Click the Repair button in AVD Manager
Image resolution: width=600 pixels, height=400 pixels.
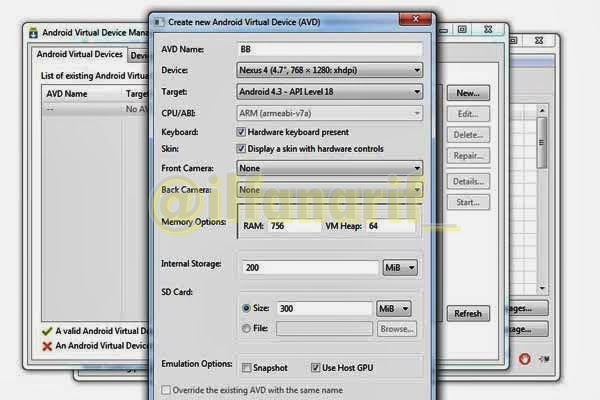(468, 156)
